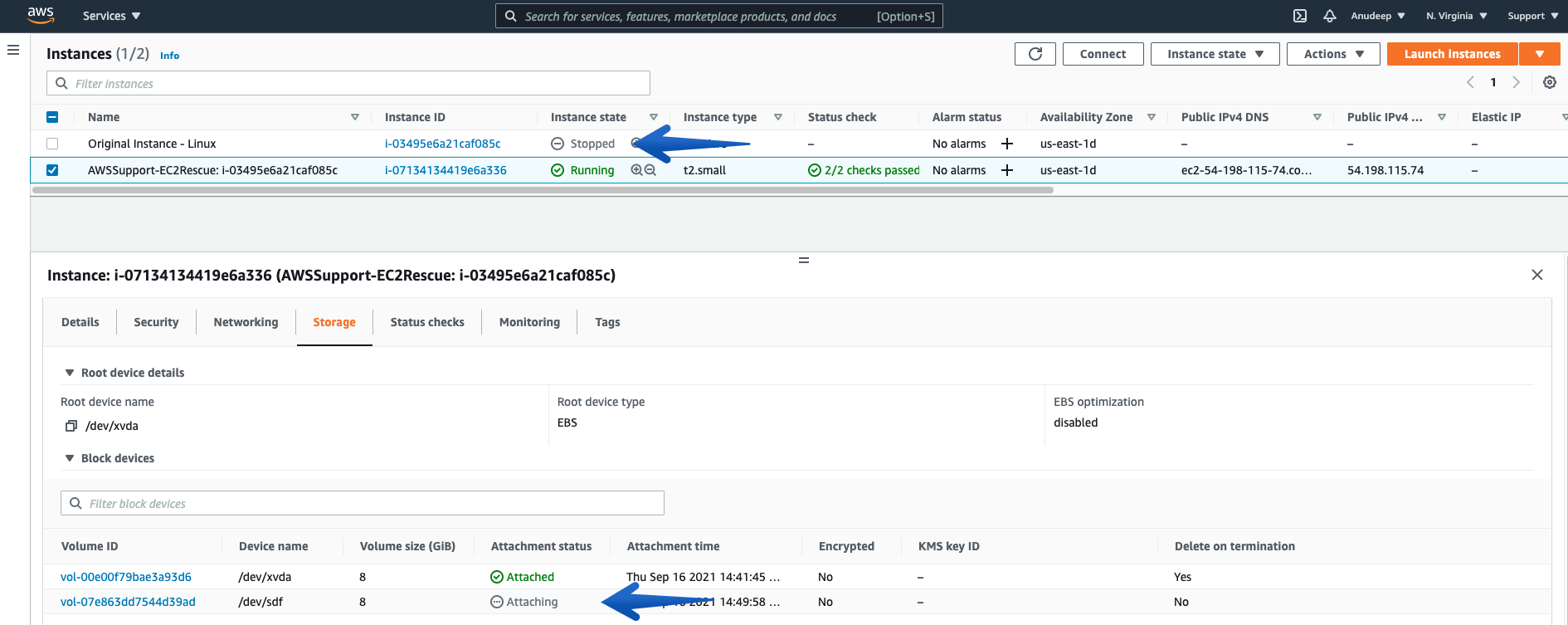1568x625 pixels.
Task: Go to previous page chevron
Action: pos(1470,82)
